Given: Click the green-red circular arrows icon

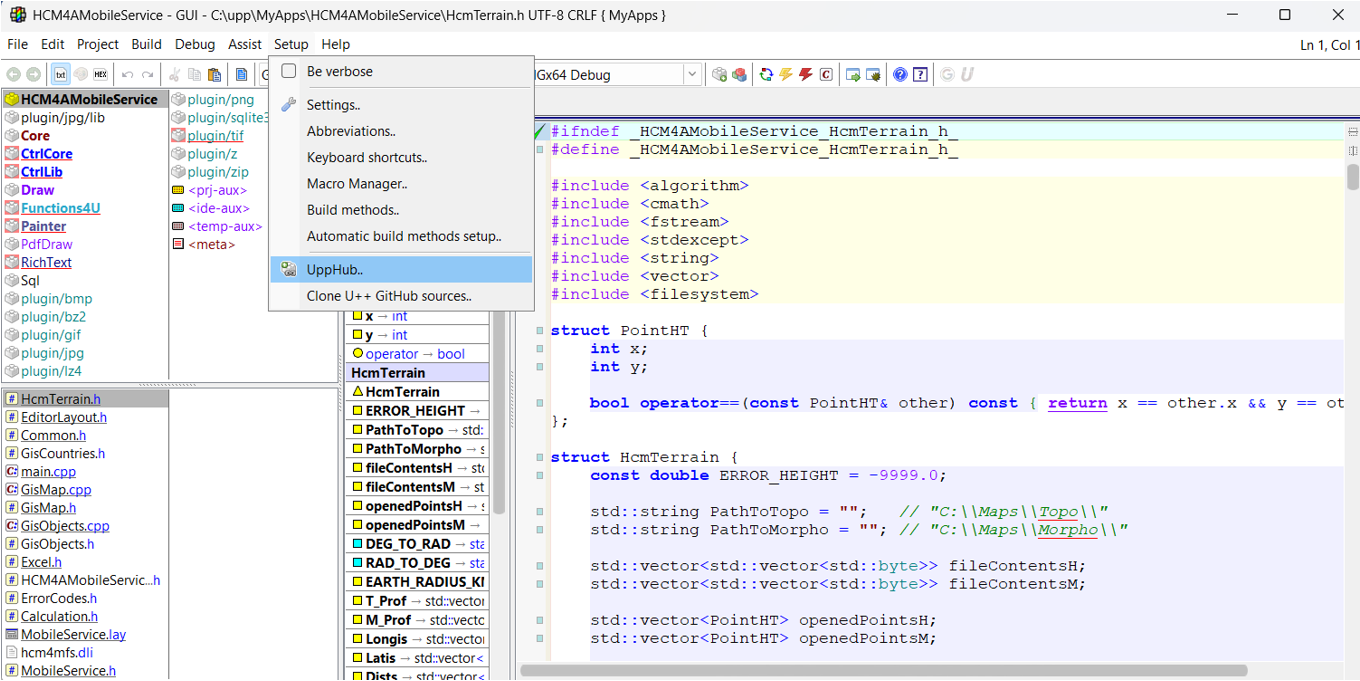Looking at the screenshot, I should [766, 75].
